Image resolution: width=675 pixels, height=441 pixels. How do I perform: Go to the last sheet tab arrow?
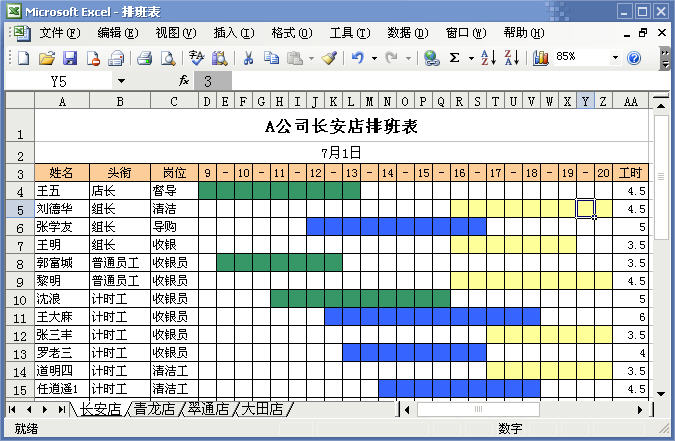click(x=62, y=410)
